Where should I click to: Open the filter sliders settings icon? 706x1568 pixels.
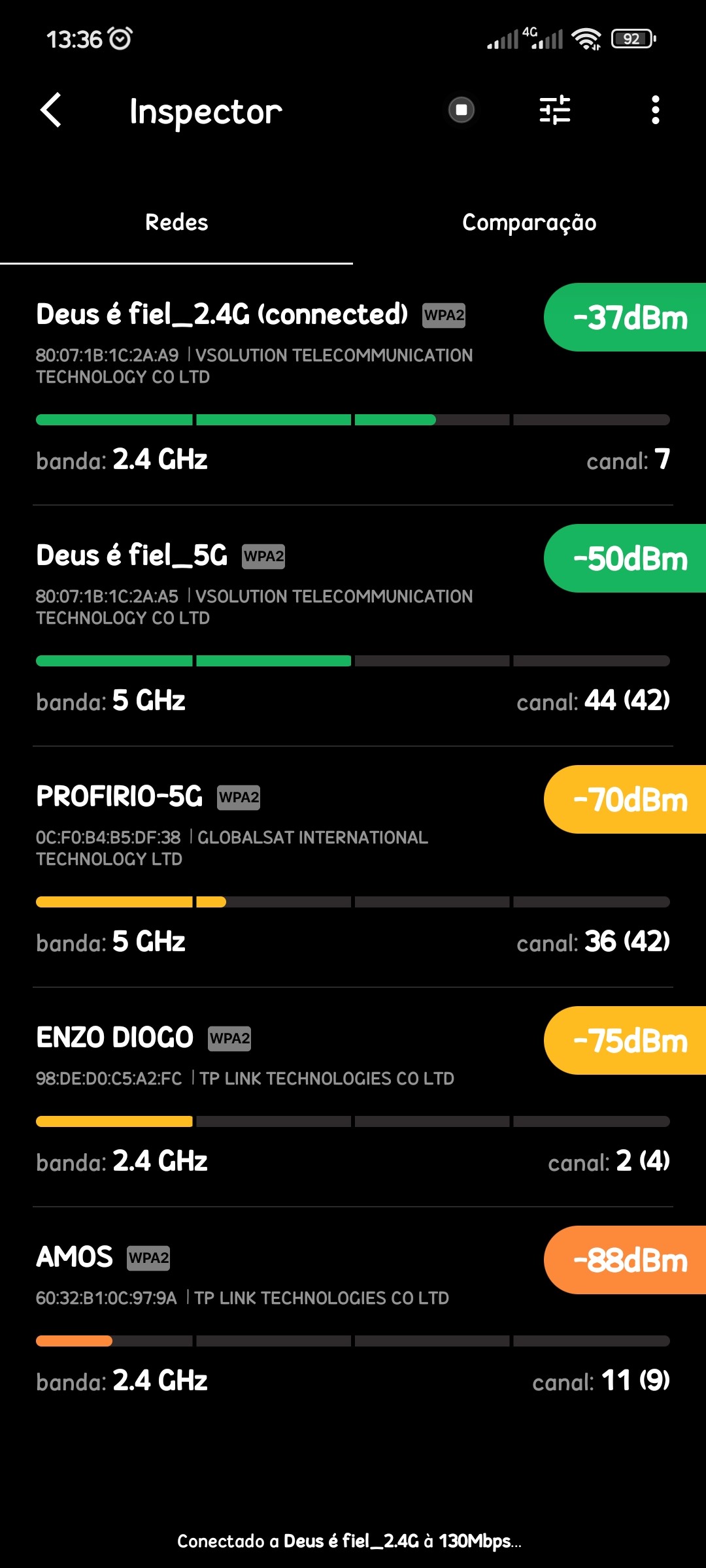click(x=555, y=110)
